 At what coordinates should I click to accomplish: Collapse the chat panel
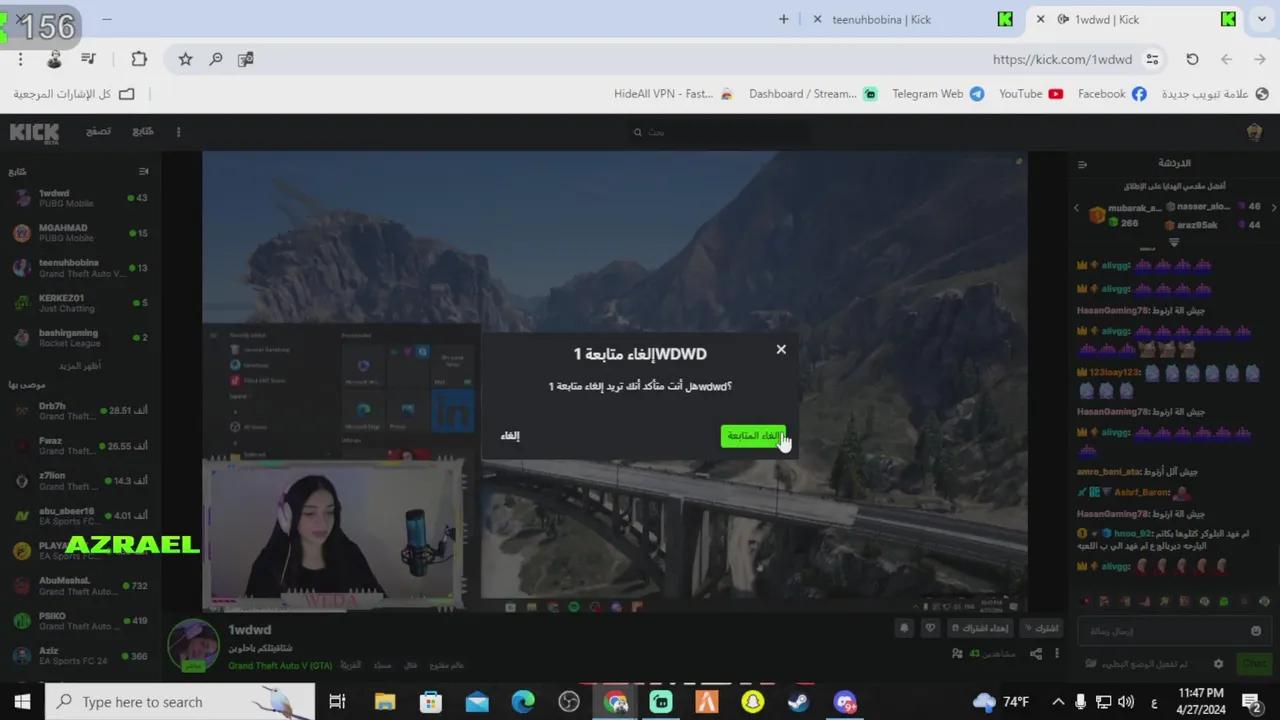[x=1081, y=164]
